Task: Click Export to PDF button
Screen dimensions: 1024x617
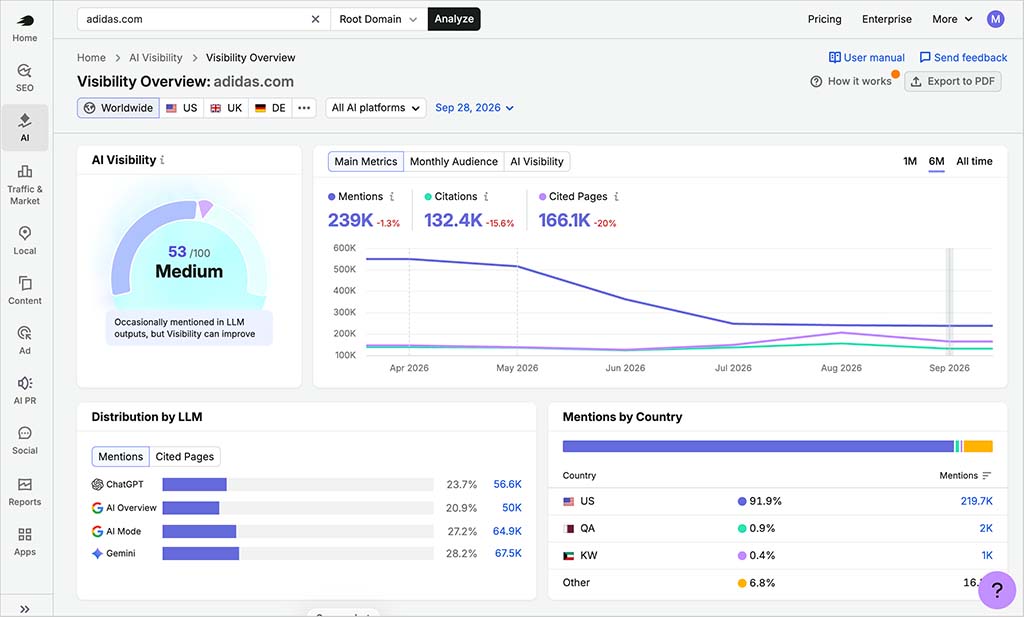Action: (x=953, y=81)
